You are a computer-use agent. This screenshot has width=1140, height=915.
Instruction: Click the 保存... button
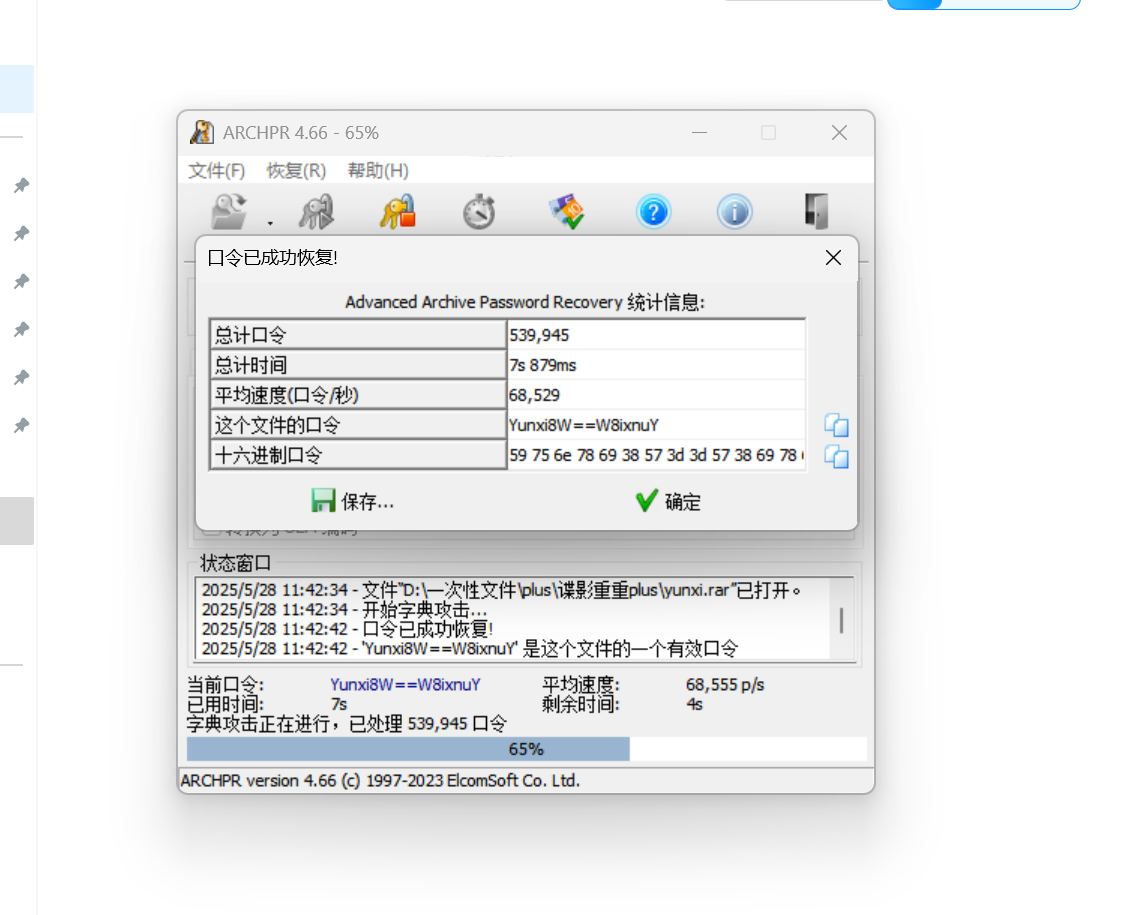coord(353,501)
